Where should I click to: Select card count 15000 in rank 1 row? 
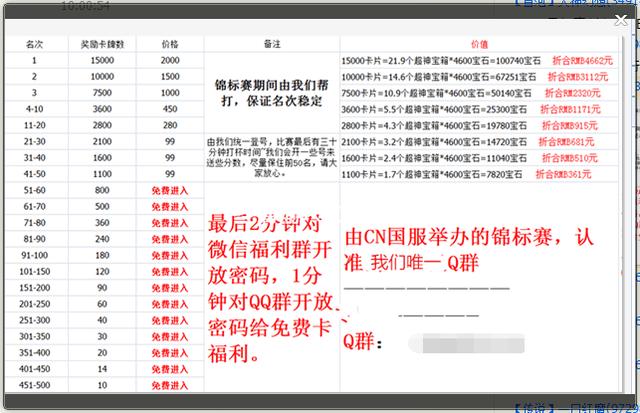(102, 60)
